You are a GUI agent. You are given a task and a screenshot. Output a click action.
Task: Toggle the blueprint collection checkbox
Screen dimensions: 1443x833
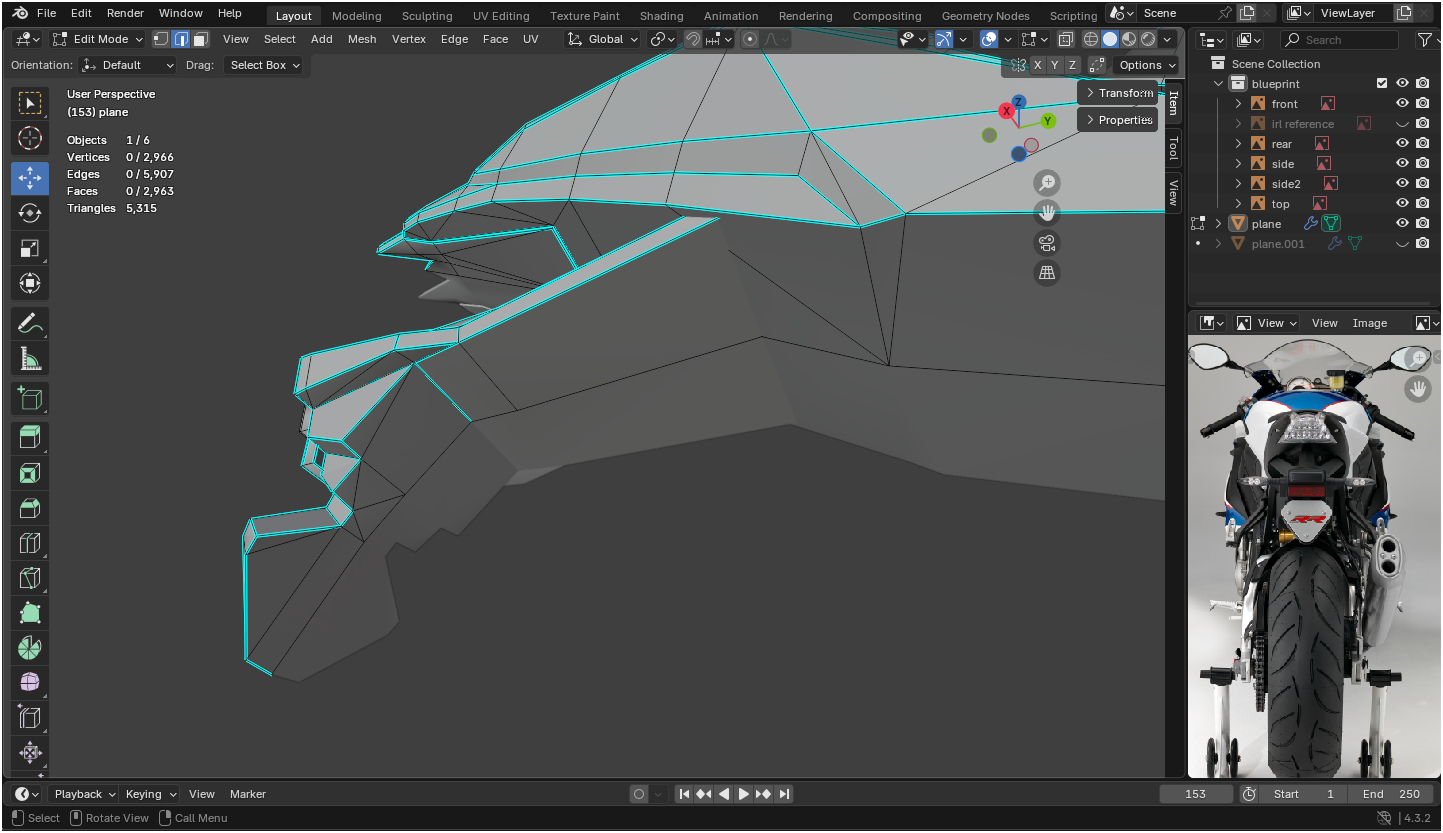1382,84
